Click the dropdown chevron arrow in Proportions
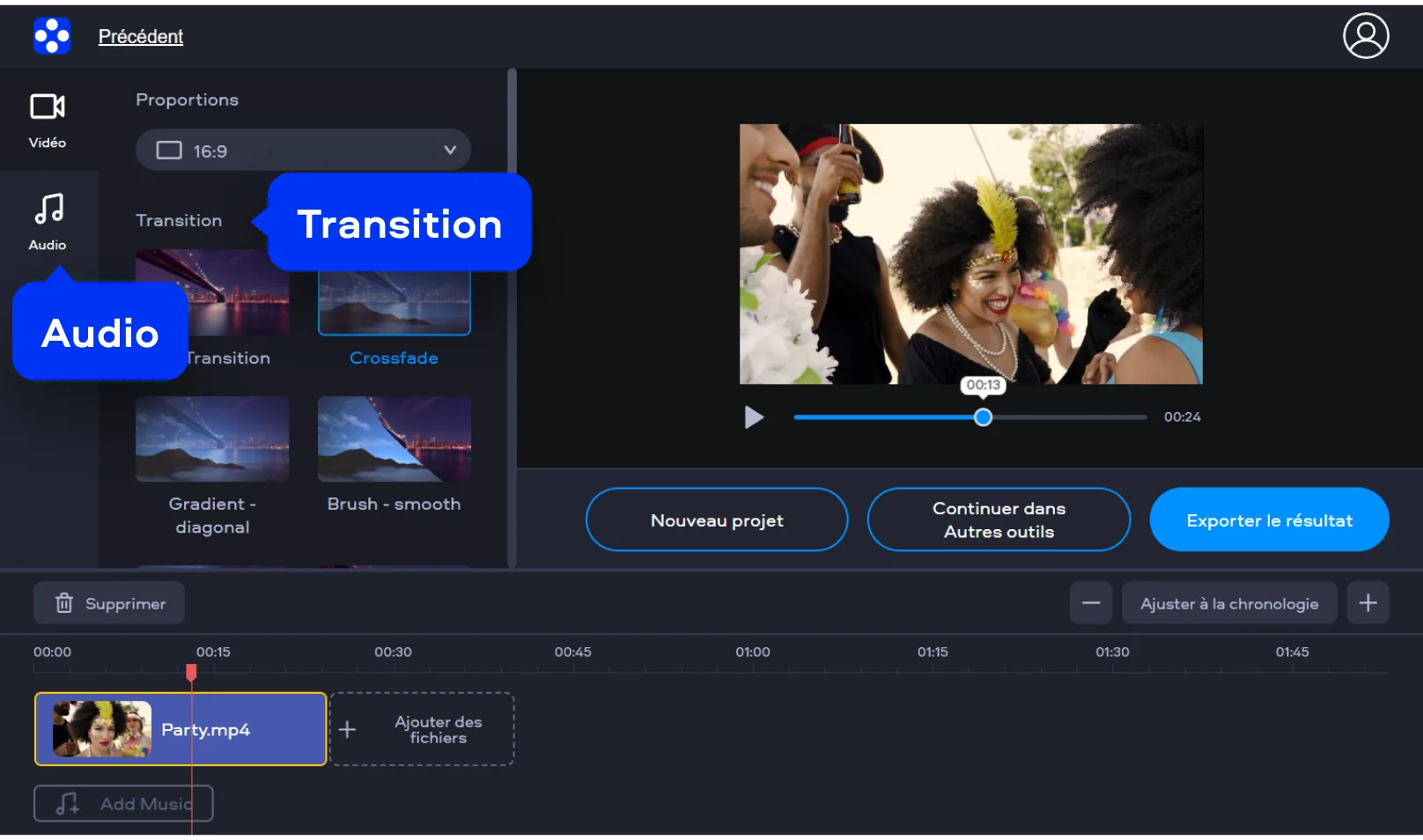 click(x=450, y=151)
